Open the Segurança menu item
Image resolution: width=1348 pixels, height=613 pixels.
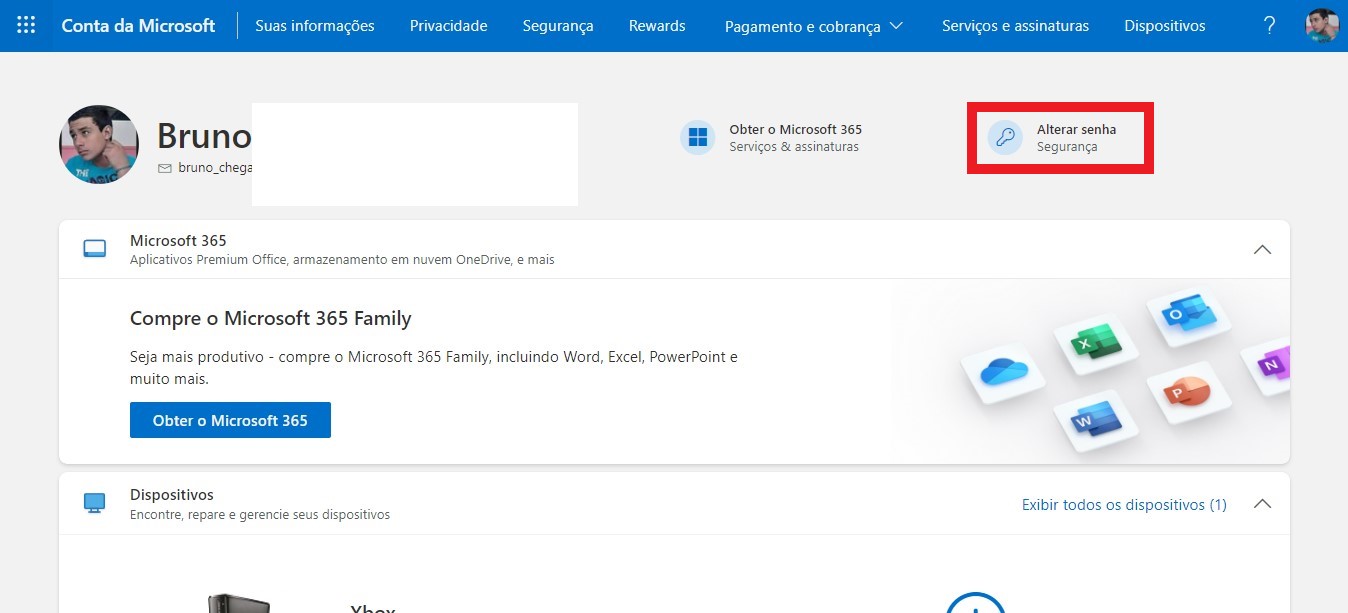click(558, 26)
